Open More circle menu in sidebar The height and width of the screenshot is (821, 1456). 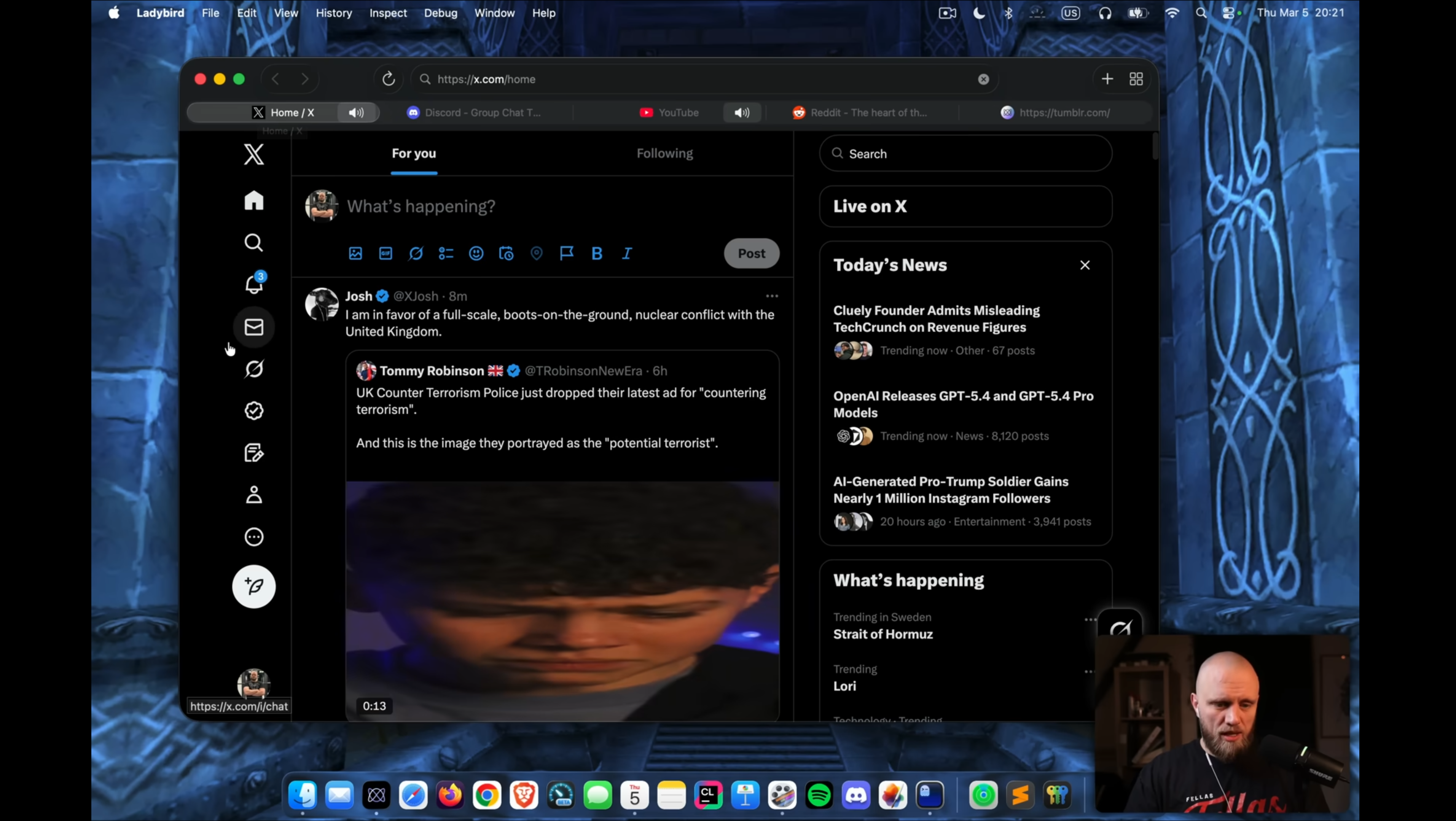(x=254, y=537)
